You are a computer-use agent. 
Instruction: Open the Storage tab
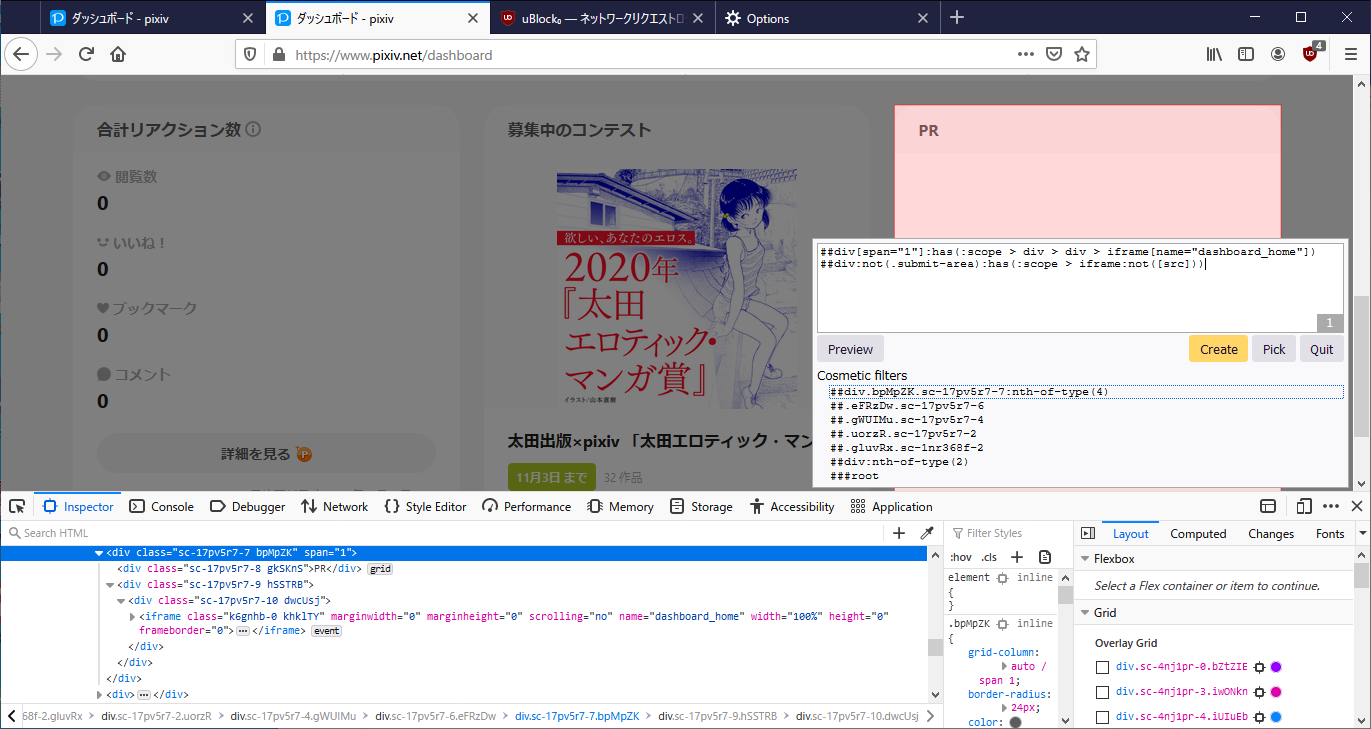[x=701, y=507]
